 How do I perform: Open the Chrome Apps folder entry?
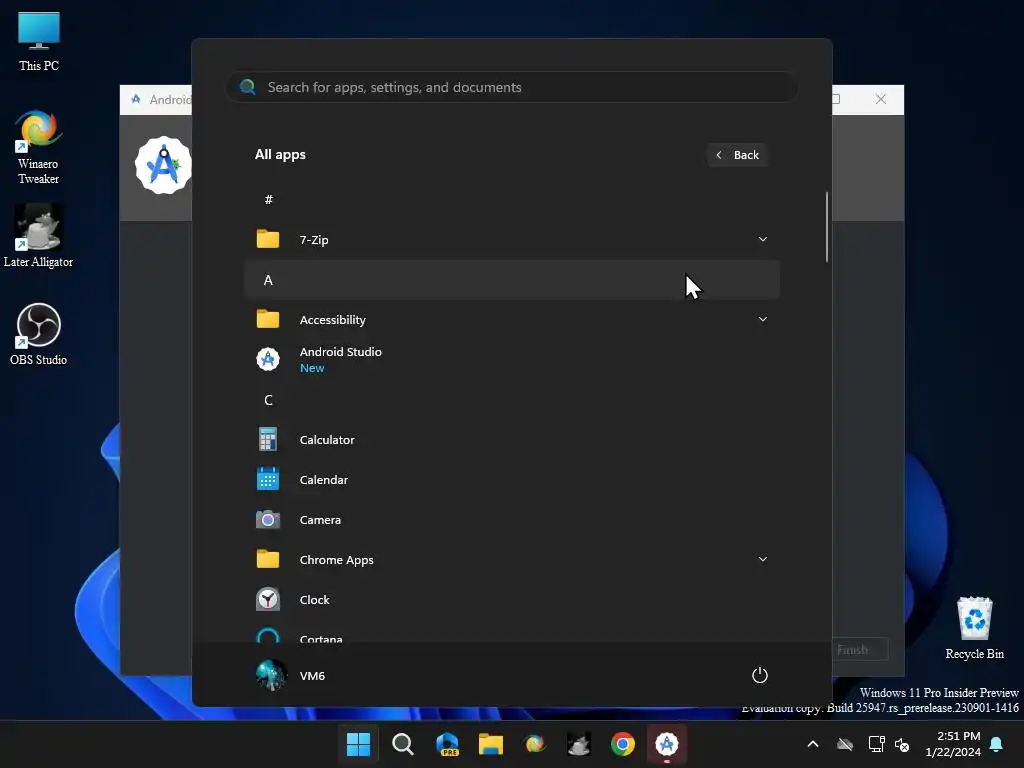pyautogui.click(x=511, y=560)
